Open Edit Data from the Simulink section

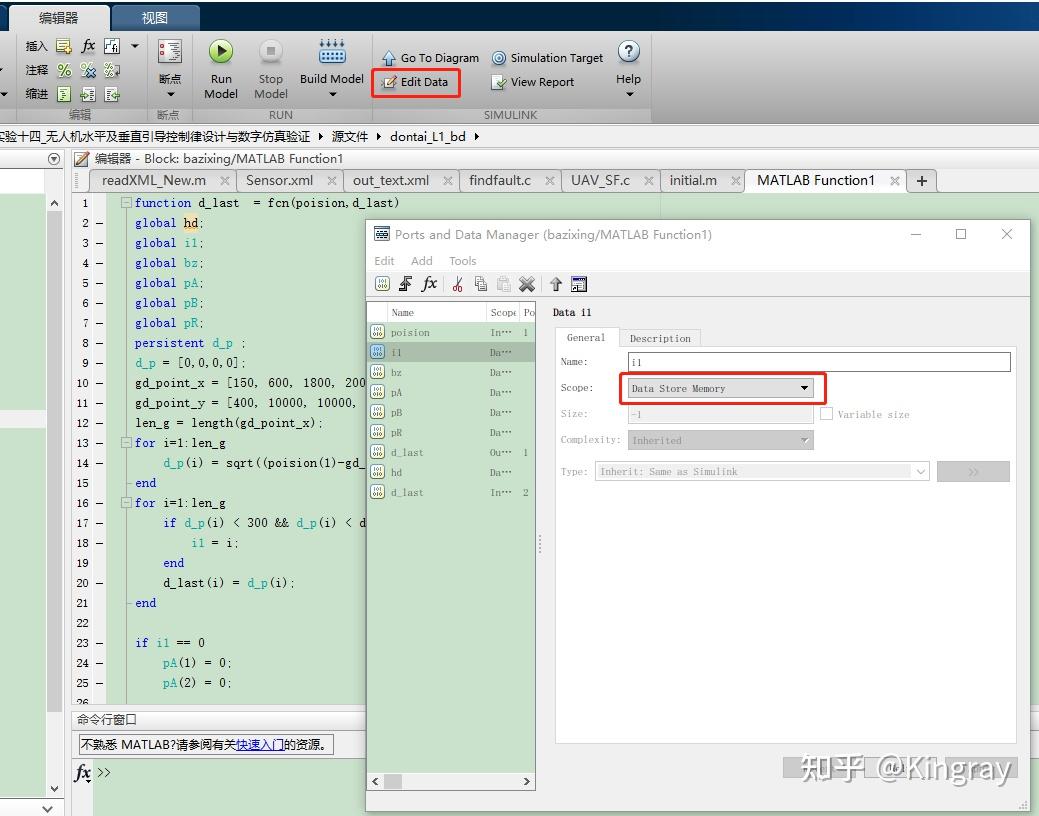(x=416, y=82)
